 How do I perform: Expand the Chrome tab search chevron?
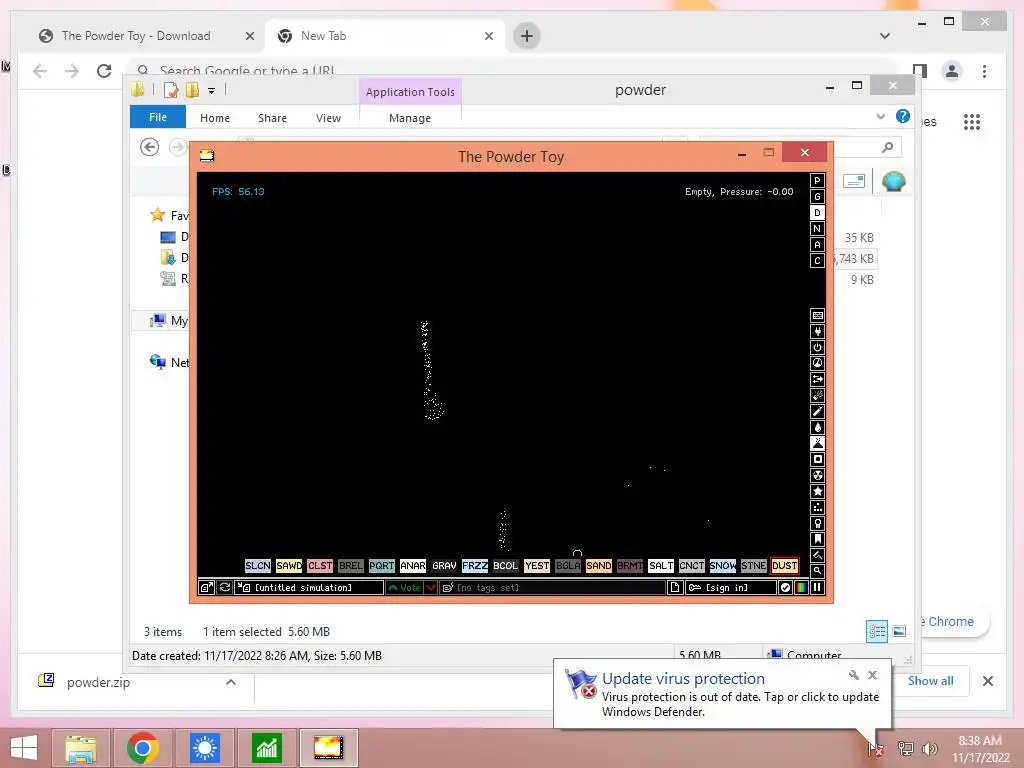click(885, 36)
